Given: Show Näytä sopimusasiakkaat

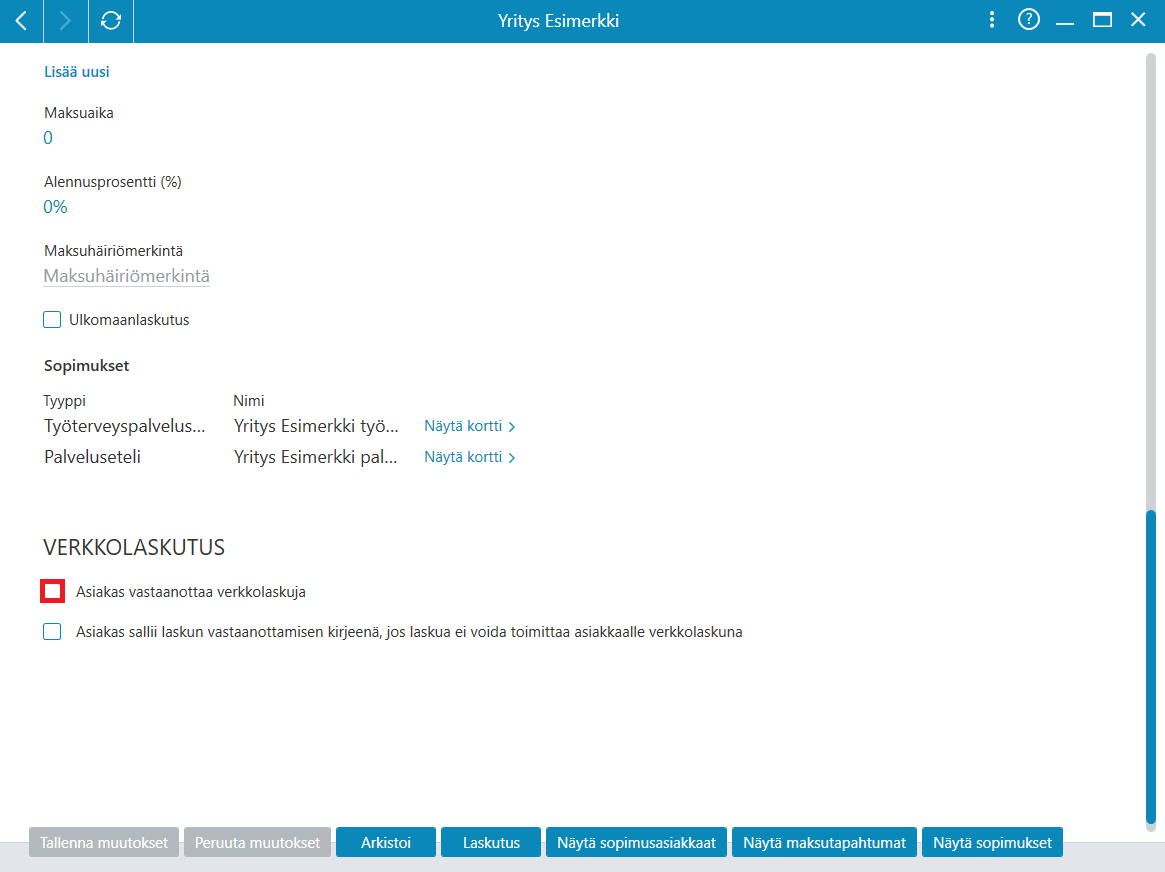Looking at the screenshot, I should [x=637, y=842].
